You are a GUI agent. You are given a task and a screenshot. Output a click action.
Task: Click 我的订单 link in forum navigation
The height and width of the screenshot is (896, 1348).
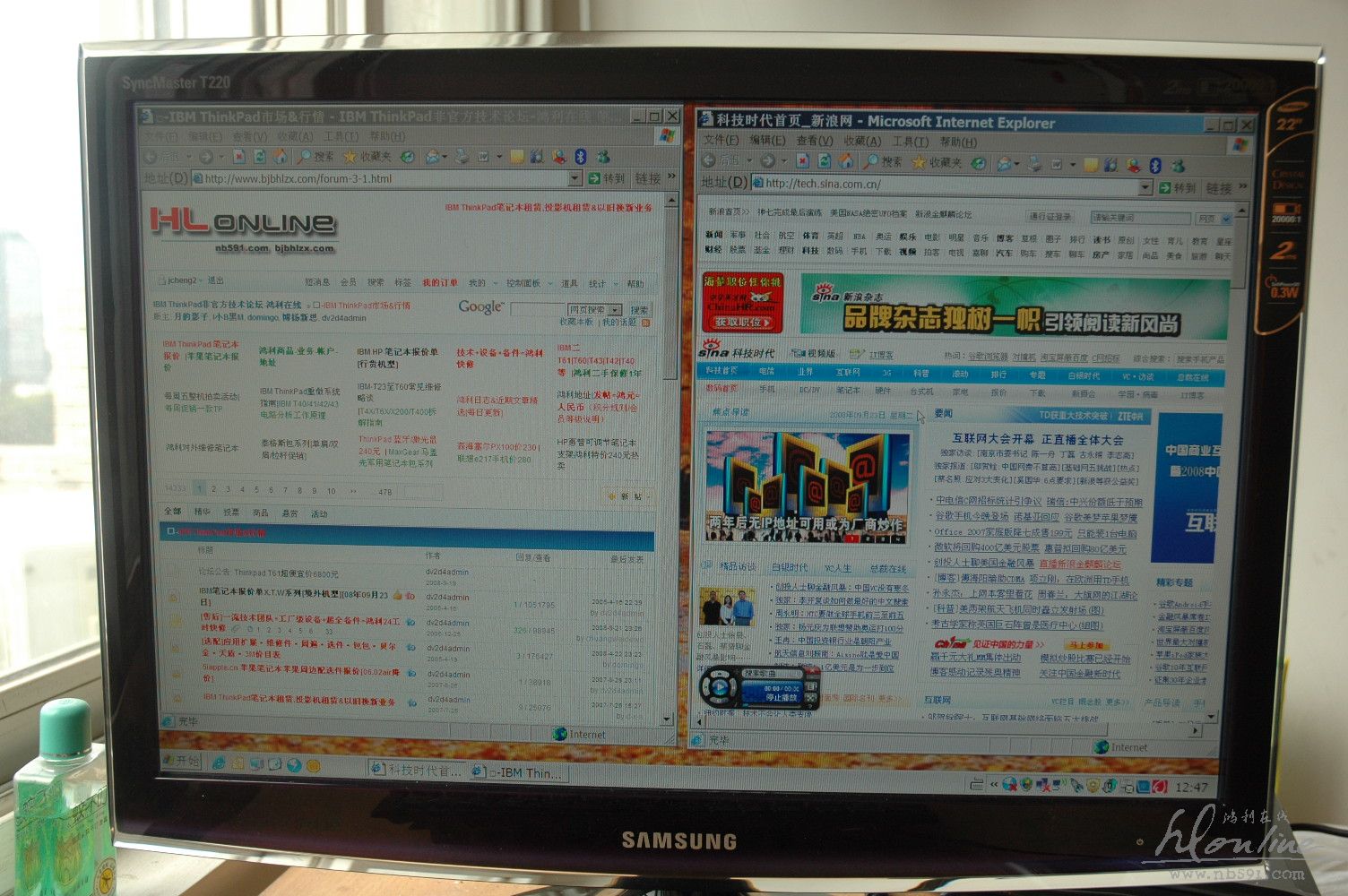[x=440, y=282]
